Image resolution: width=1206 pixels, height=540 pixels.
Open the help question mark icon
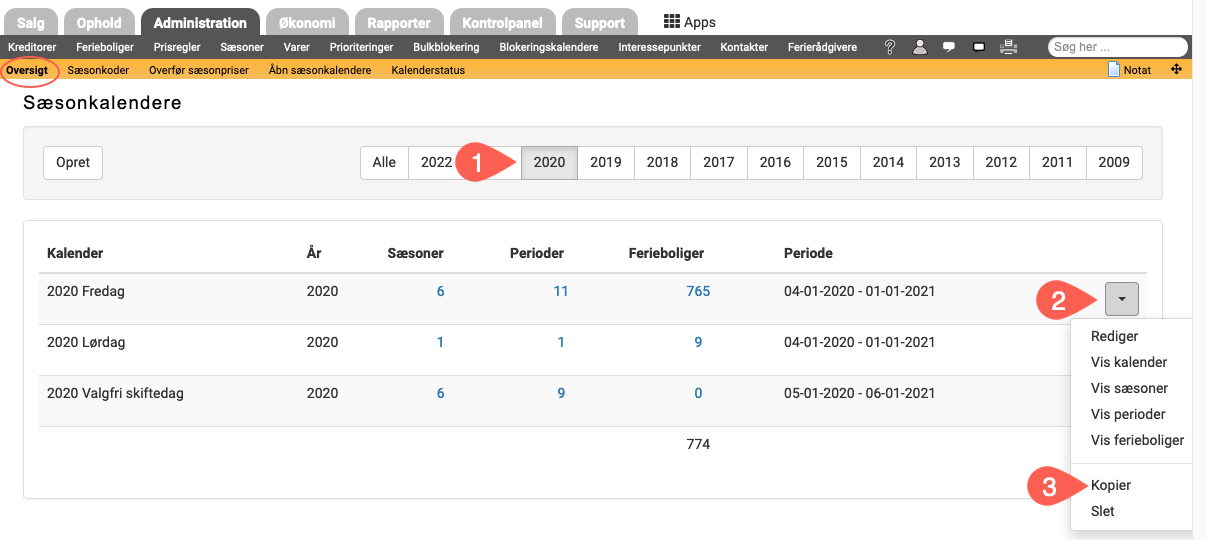pyautogui.click(x=890, y=47)
